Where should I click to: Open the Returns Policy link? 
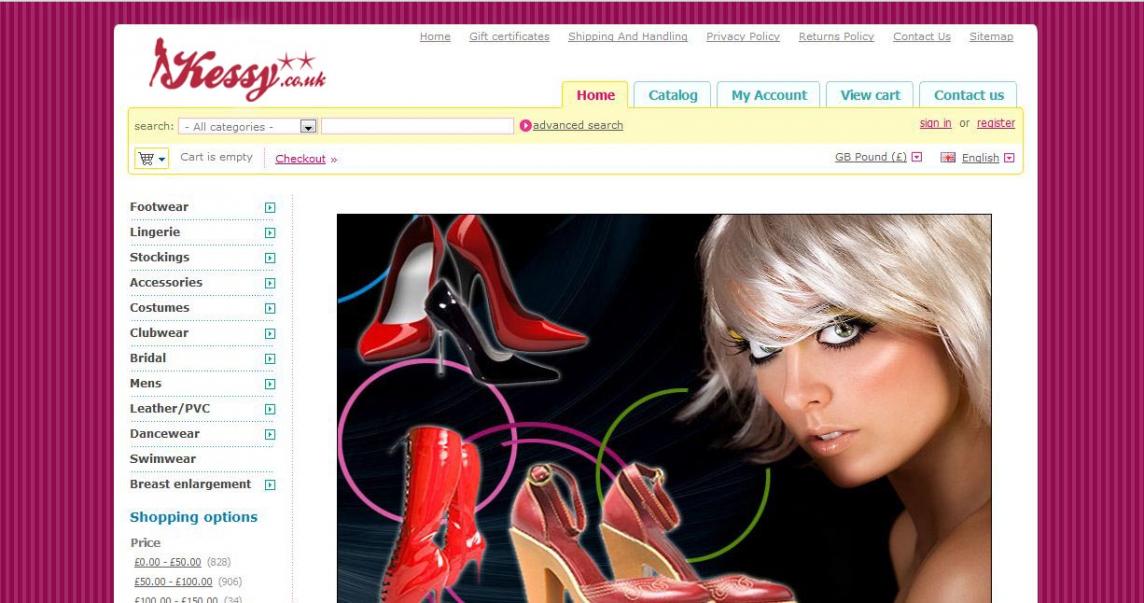coord(836,37)
